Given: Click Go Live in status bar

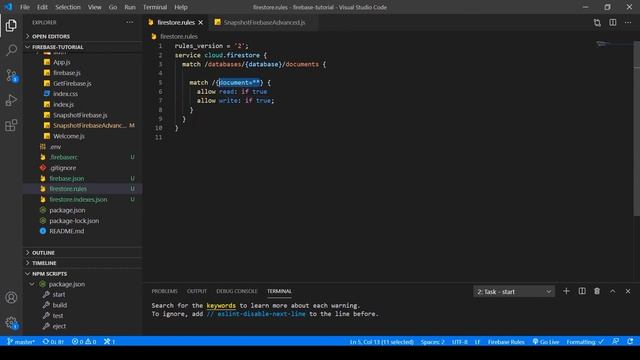Looking at the screenshot, I should coord(546,342).
